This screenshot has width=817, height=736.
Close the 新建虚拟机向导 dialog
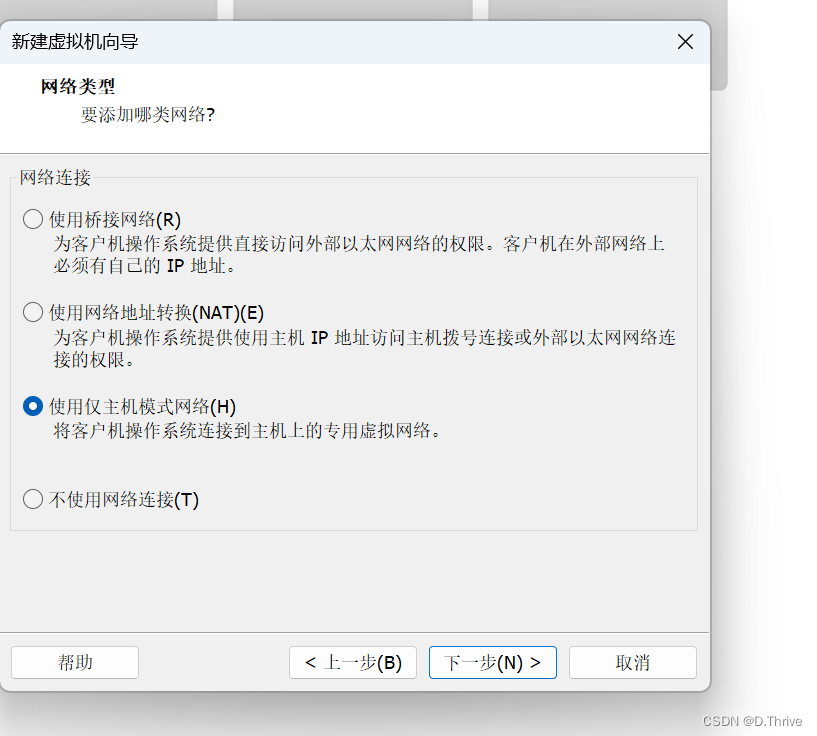click(685, 42)
